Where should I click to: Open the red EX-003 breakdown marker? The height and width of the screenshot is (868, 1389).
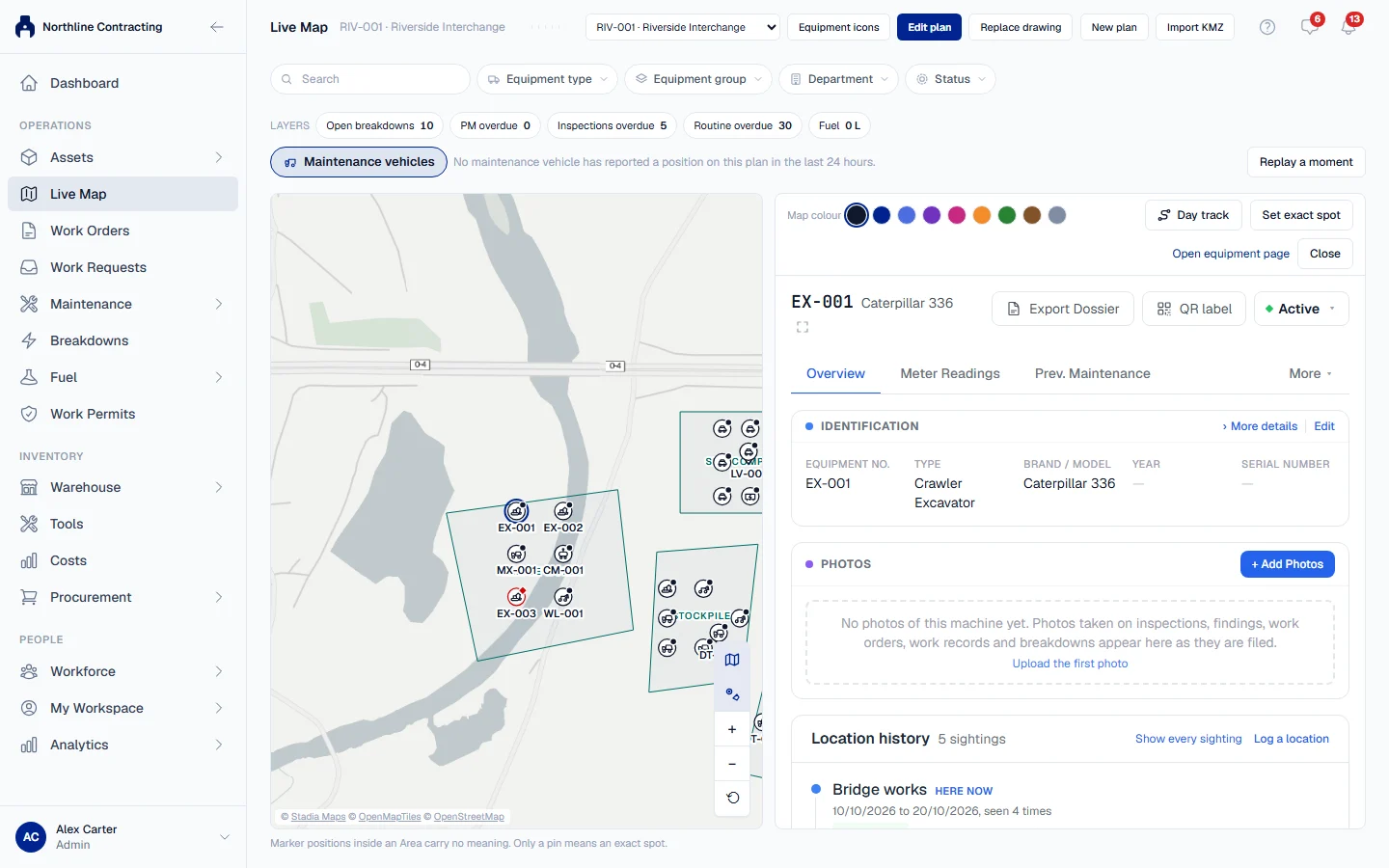(517, 597)
